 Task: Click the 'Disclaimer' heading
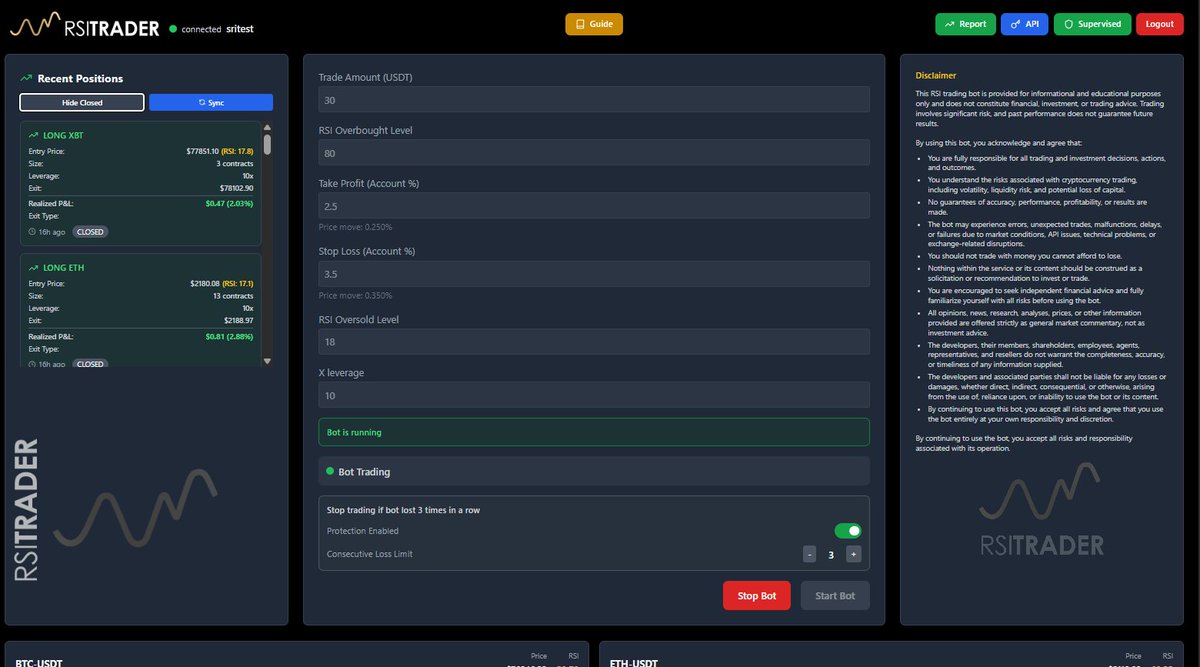(x=936, y=75)
